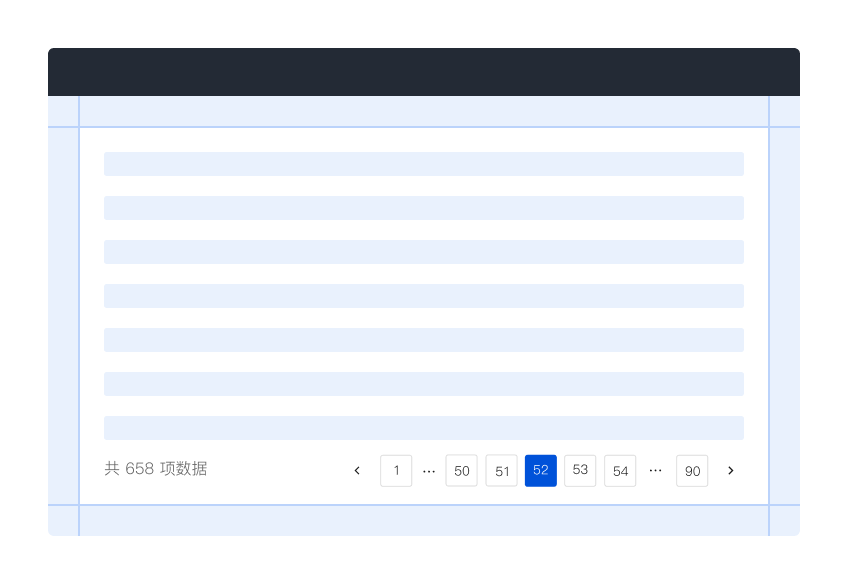Click the '共 658 项数据' total count text
The width and height of the screenshot is (848, 584).
tap(156, 468)
